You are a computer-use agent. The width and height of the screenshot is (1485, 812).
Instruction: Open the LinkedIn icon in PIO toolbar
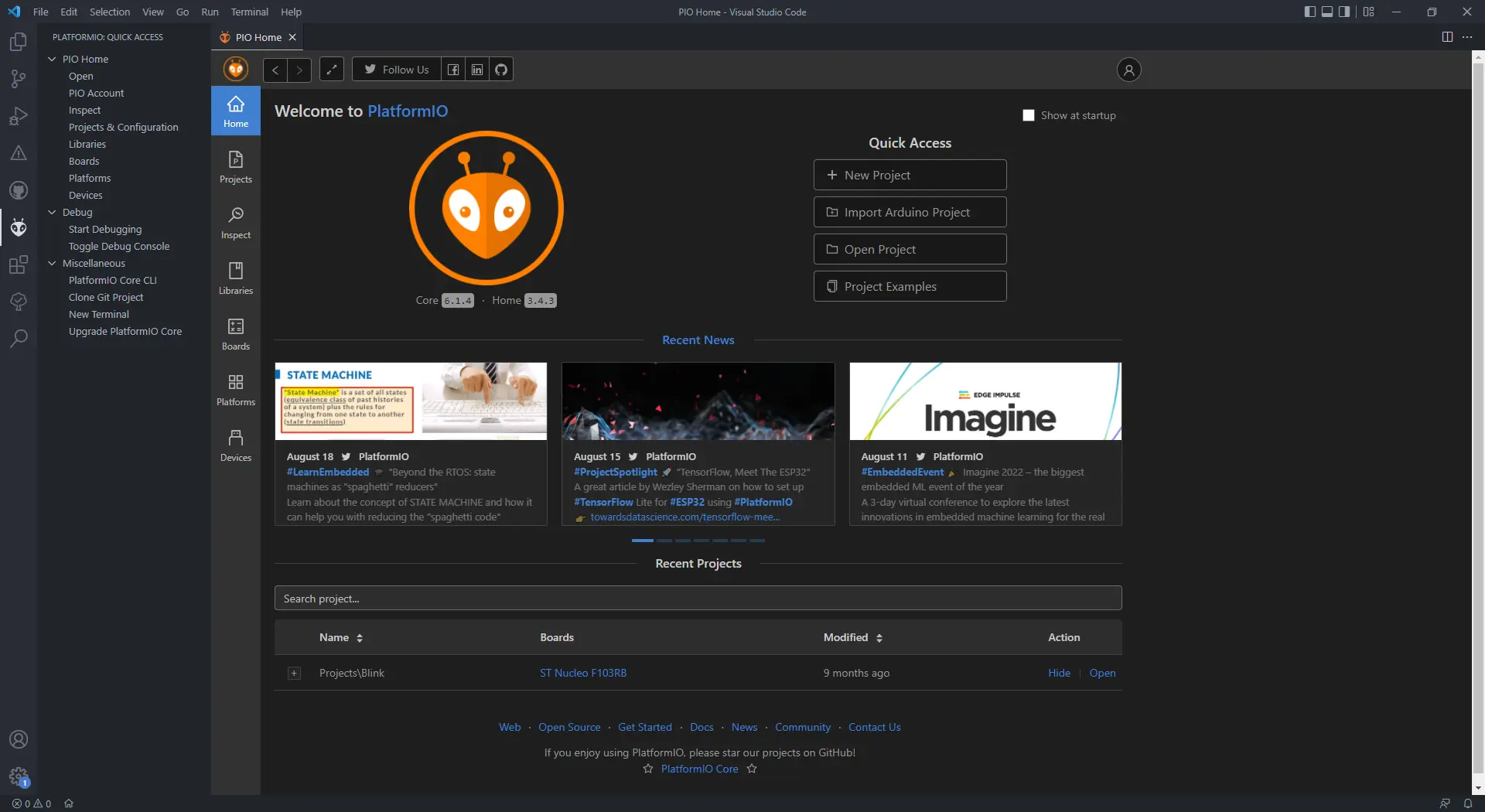point(477,70)
